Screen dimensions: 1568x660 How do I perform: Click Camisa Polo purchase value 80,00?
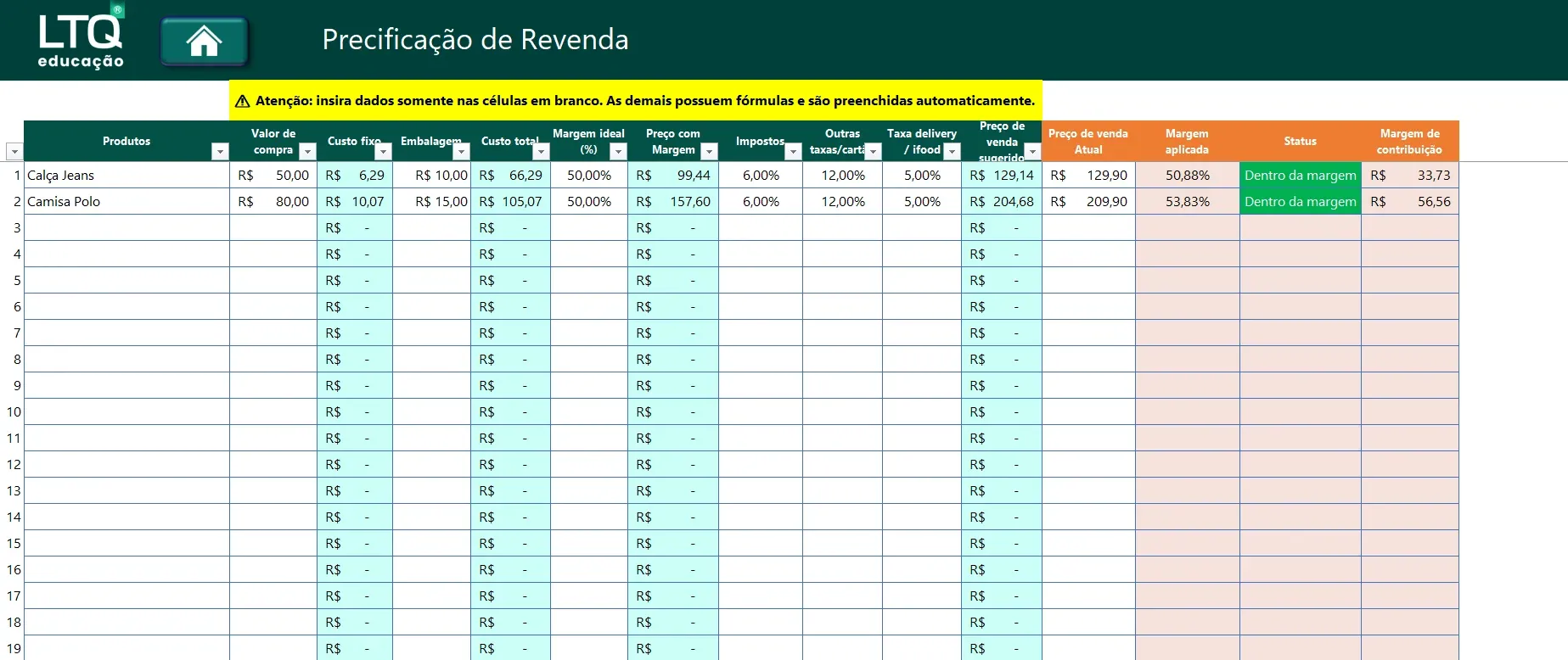(x=273, y=202)
